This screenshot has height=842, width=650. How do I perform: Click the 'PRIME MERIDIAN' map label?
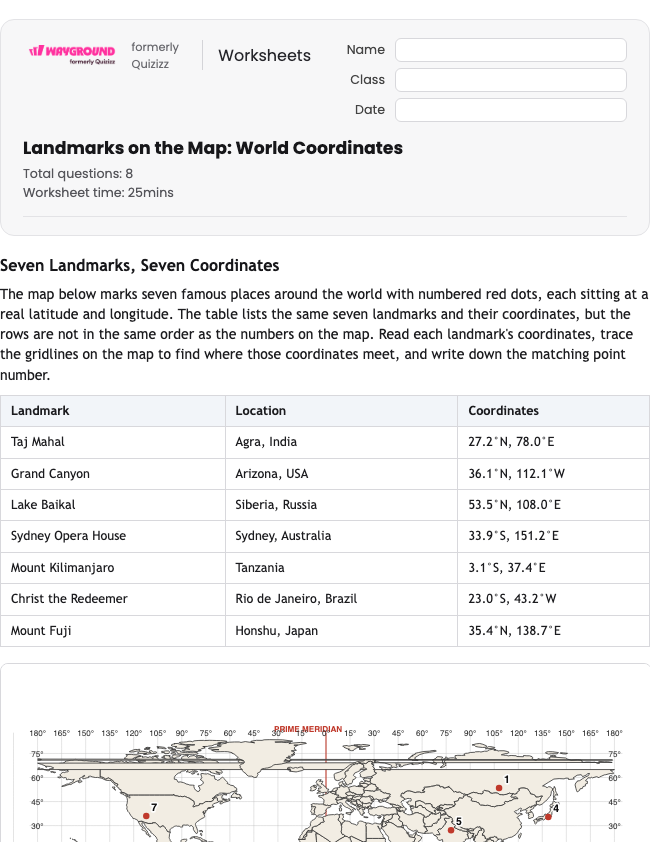tap(308, 729)
